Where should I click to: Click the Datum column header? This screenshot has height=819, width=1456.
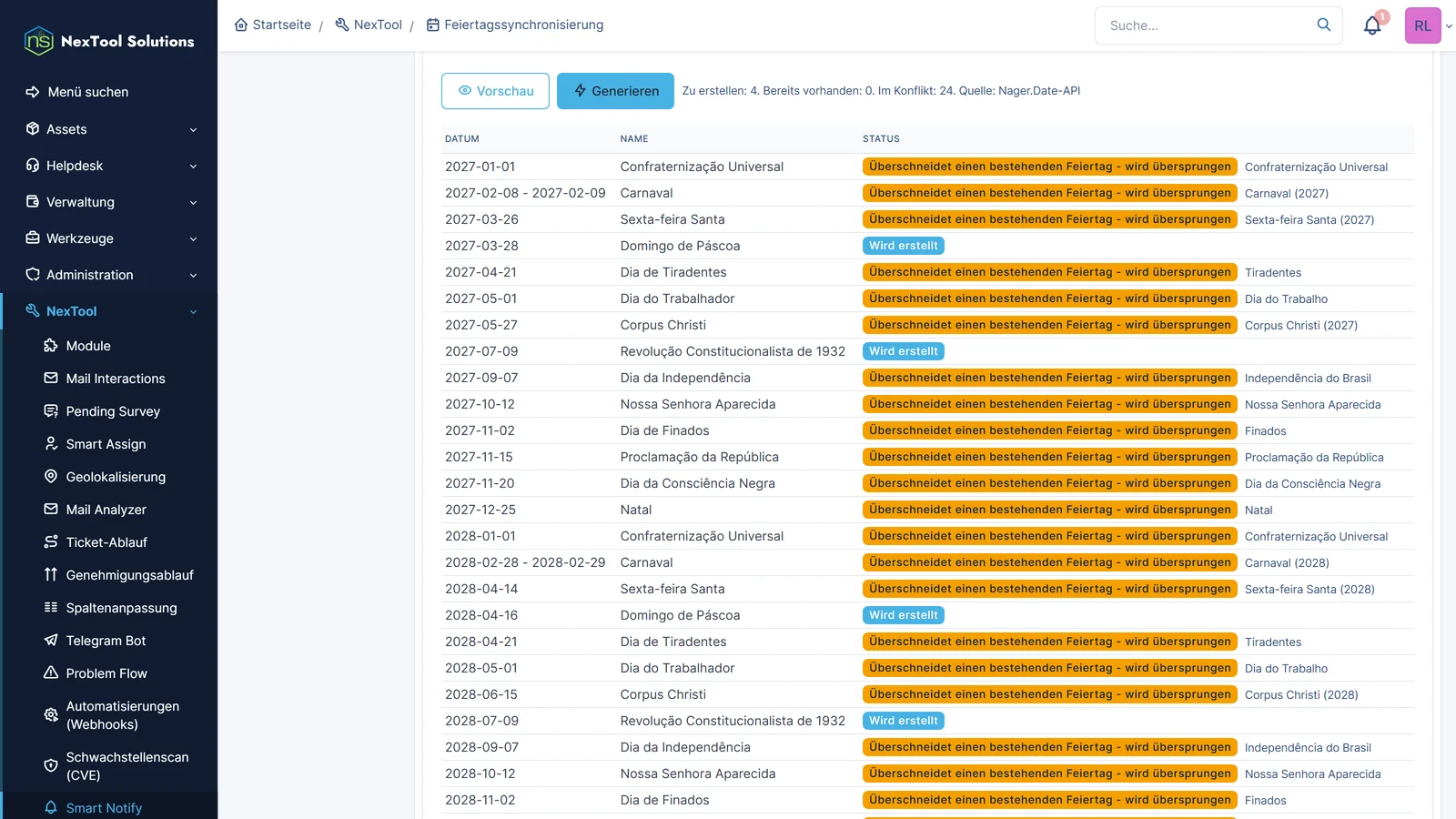click(462, 139)
